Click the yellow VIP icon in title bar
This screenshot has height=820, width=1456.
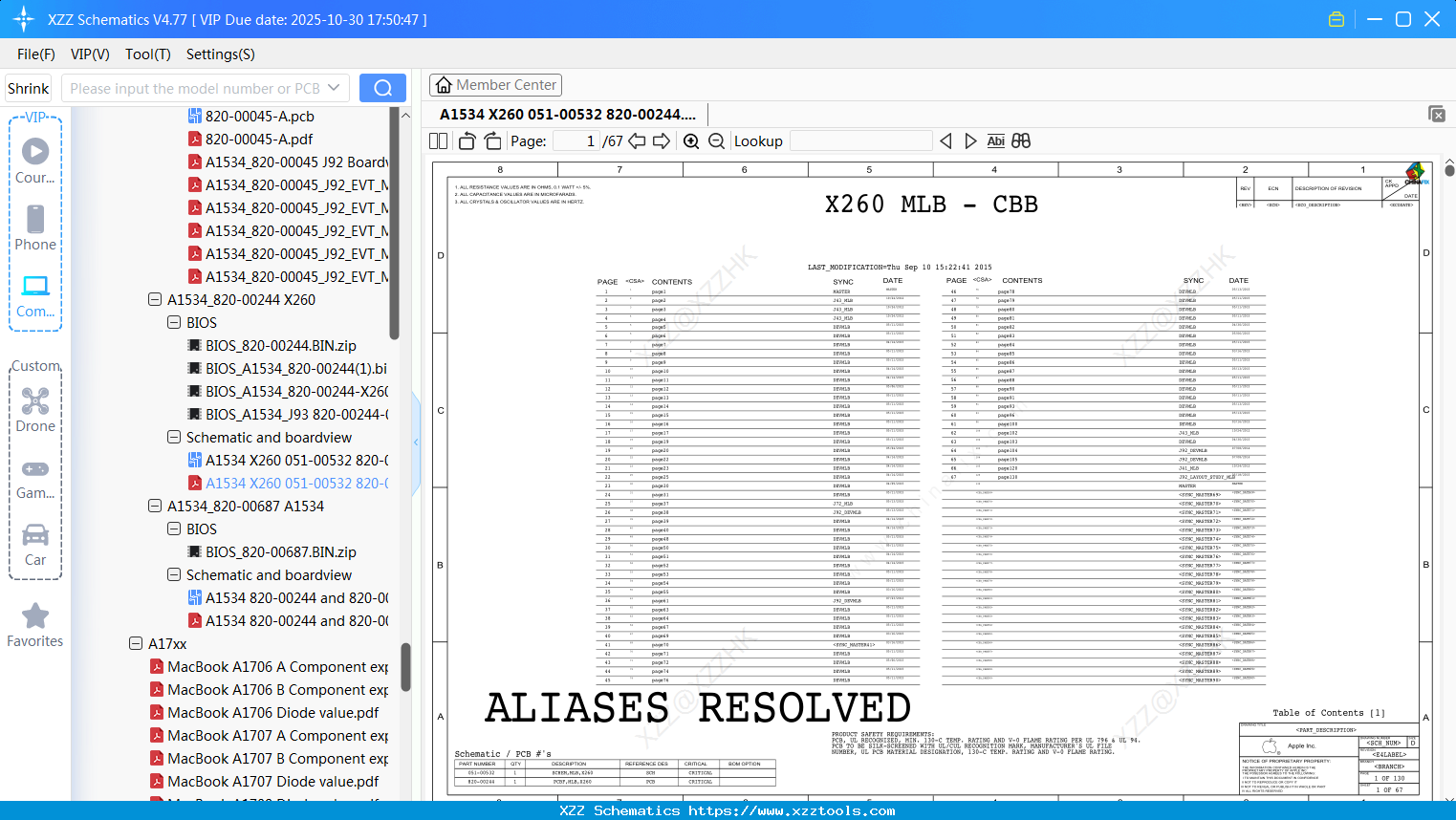(x=1336, y=19)
